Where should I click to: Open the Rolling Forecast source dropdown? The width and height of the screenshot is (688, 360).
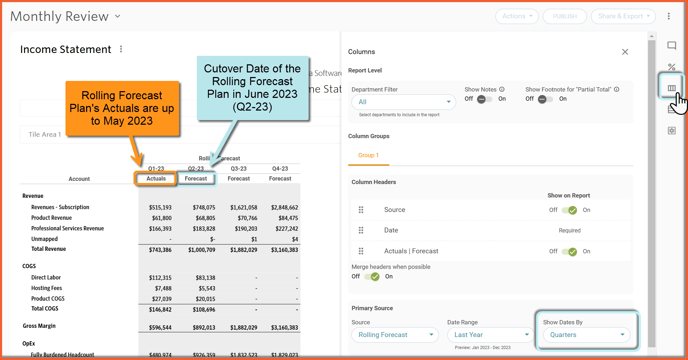coord(395,335)
